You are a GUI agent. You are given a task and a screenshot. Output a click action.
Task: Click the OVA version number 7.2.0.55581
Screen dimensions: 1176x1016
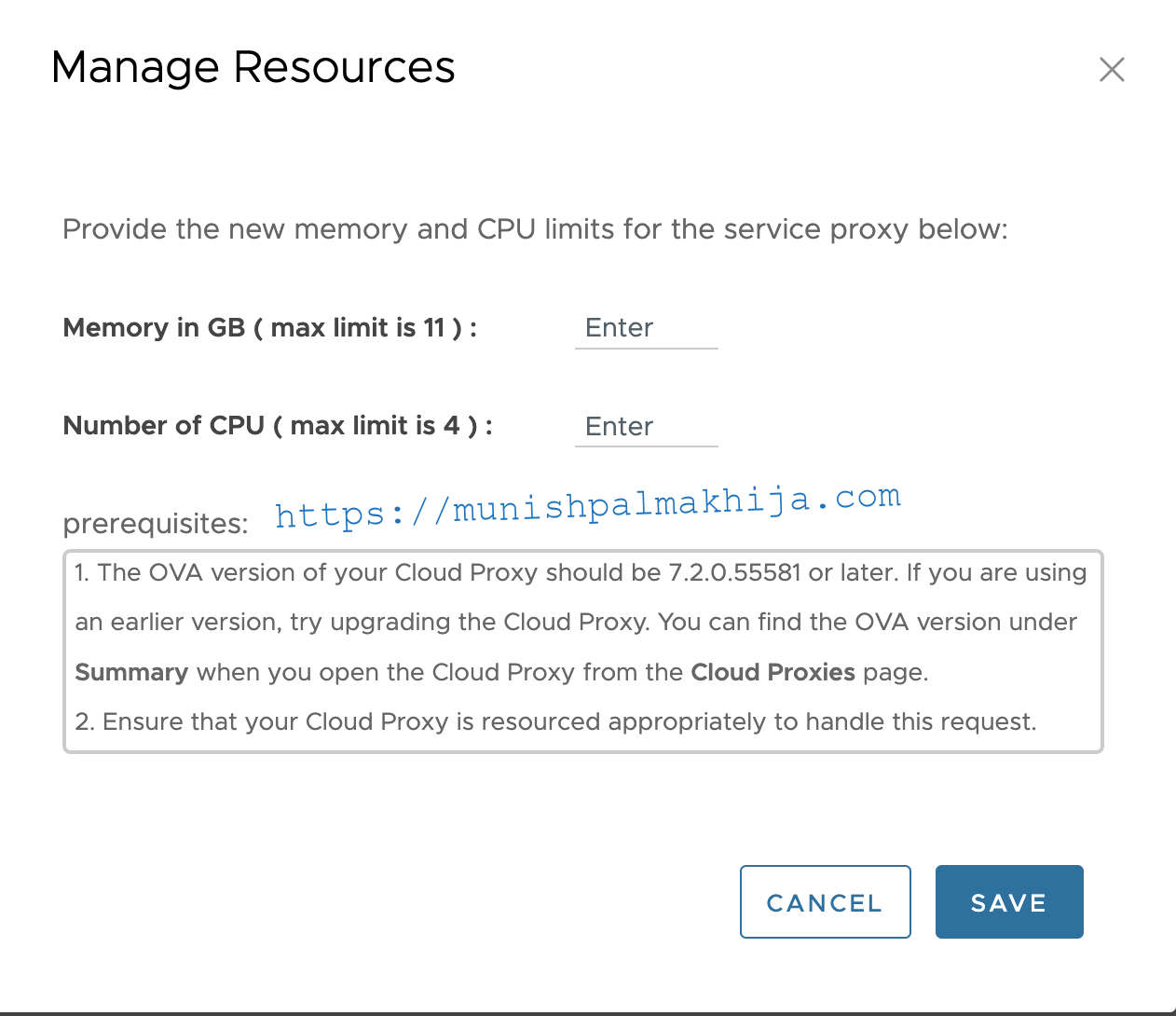tap(734, 572)
